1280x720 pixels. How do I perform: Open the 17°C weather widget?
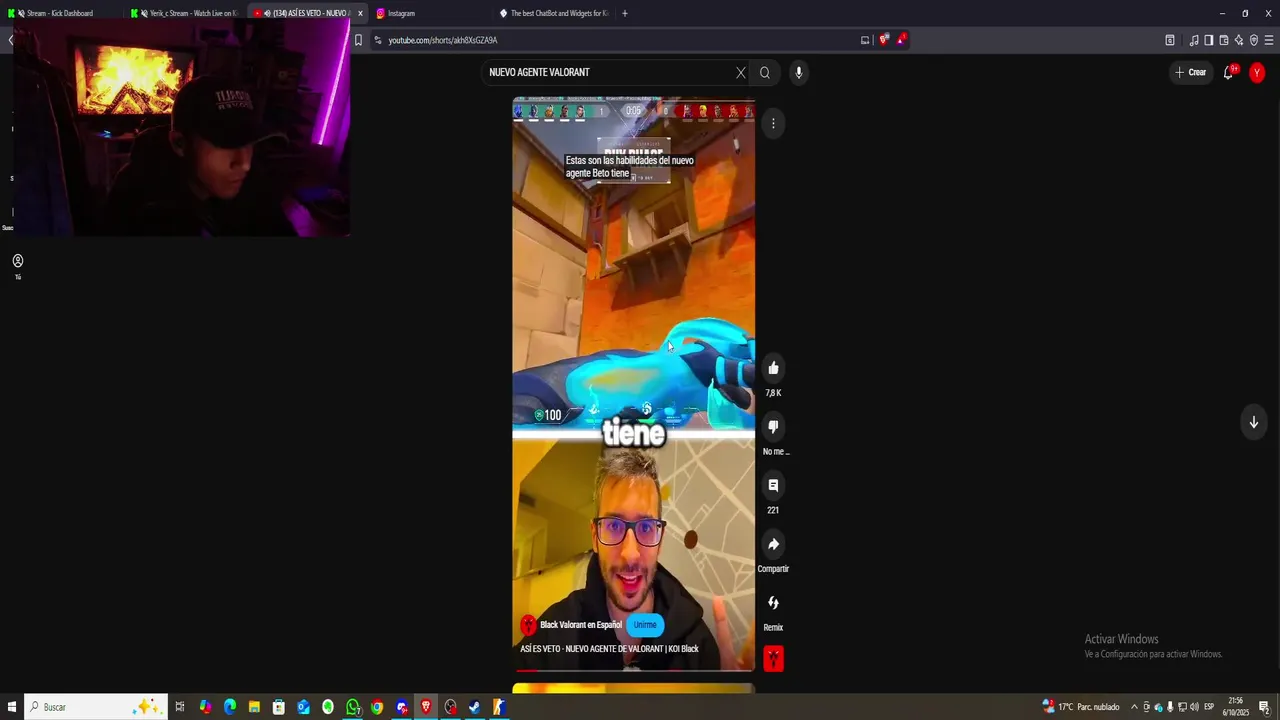[1081, 707]
